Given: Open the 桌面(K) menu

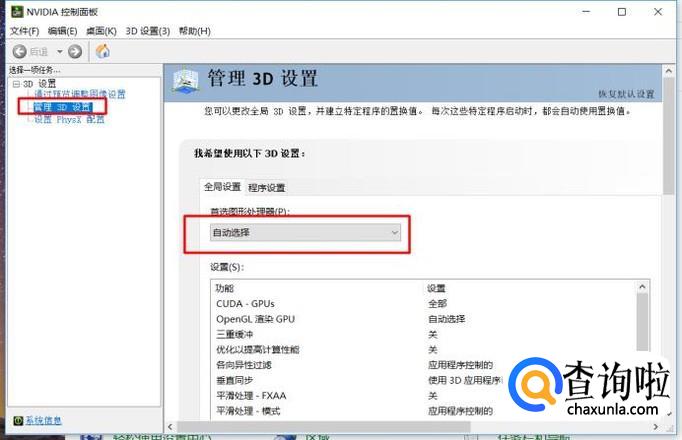Looking at the screenshot, I should [101, 31].
